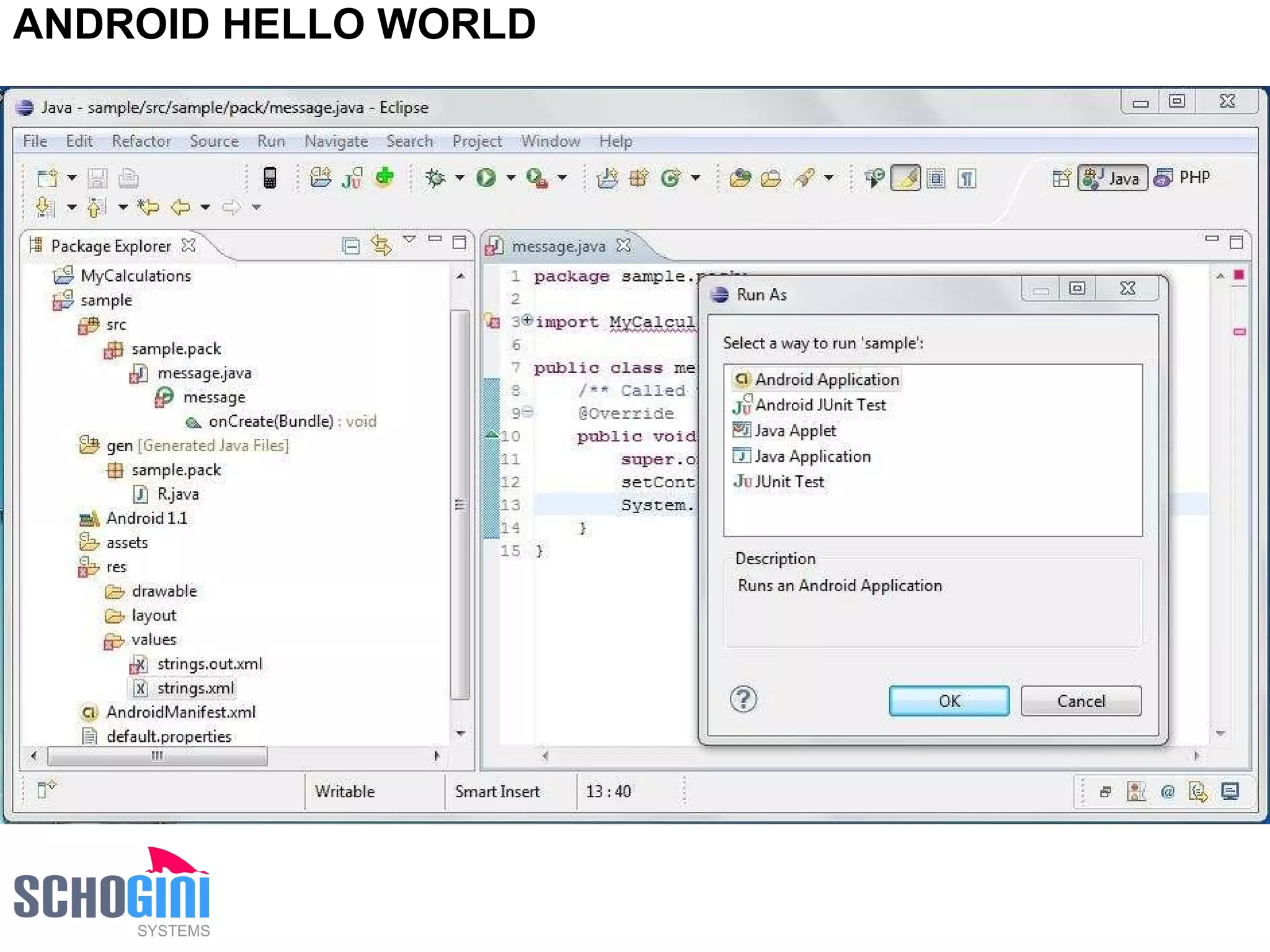1270x952 pixels.
Task: Switch to the PHP perspective
Action: point(1182,178)
